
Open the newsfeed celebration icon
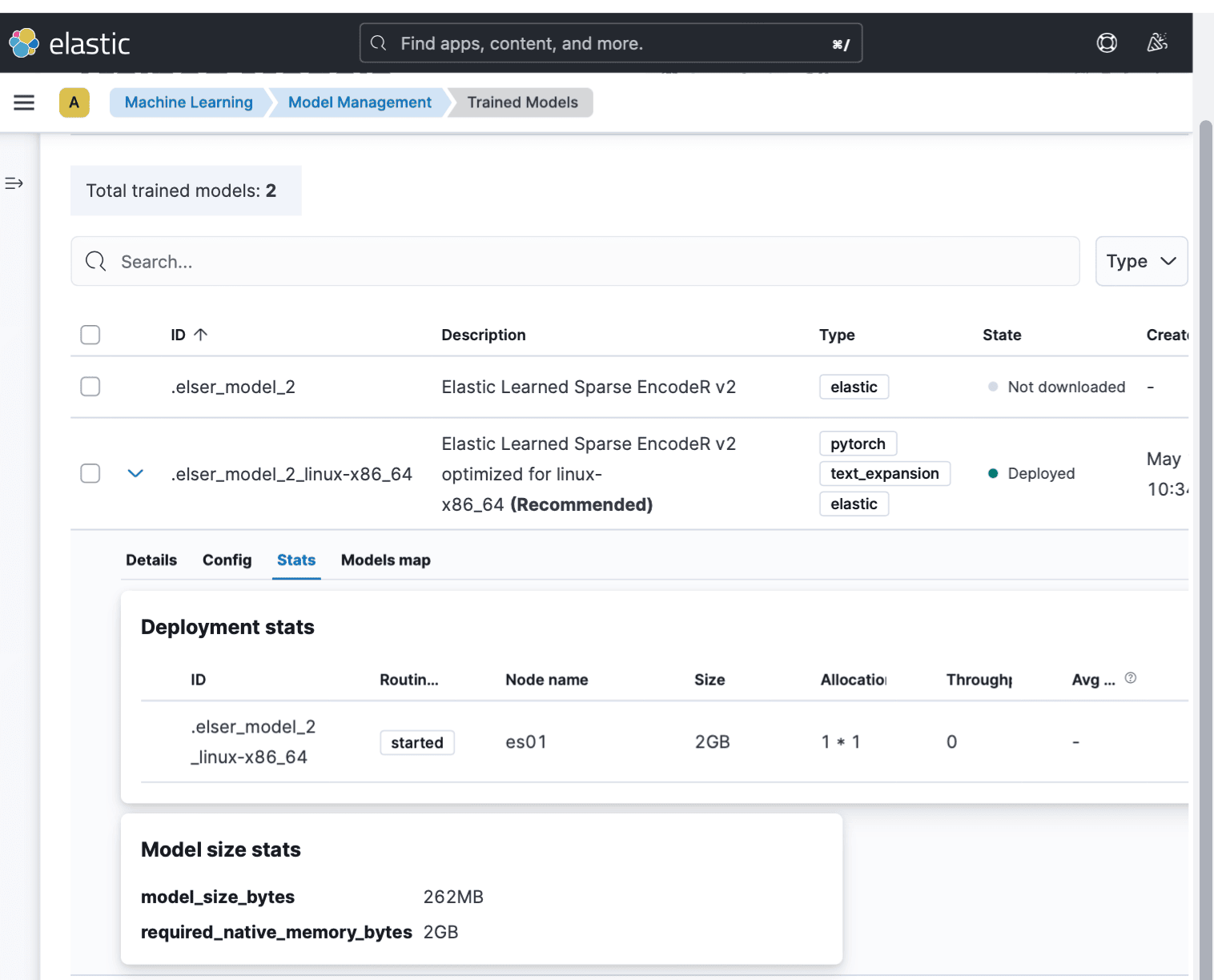1157,42
